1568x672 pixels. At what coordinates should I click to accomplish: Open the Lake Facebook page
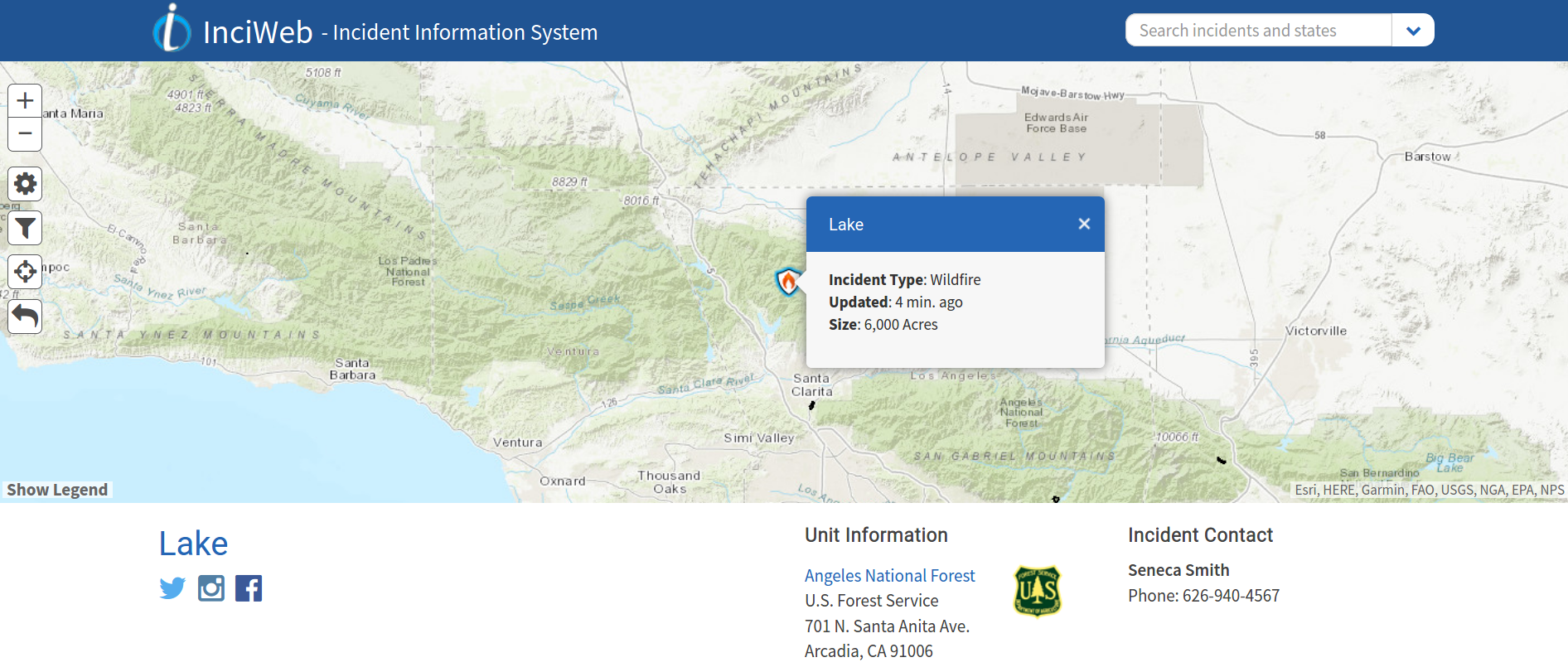coord(249,588)
